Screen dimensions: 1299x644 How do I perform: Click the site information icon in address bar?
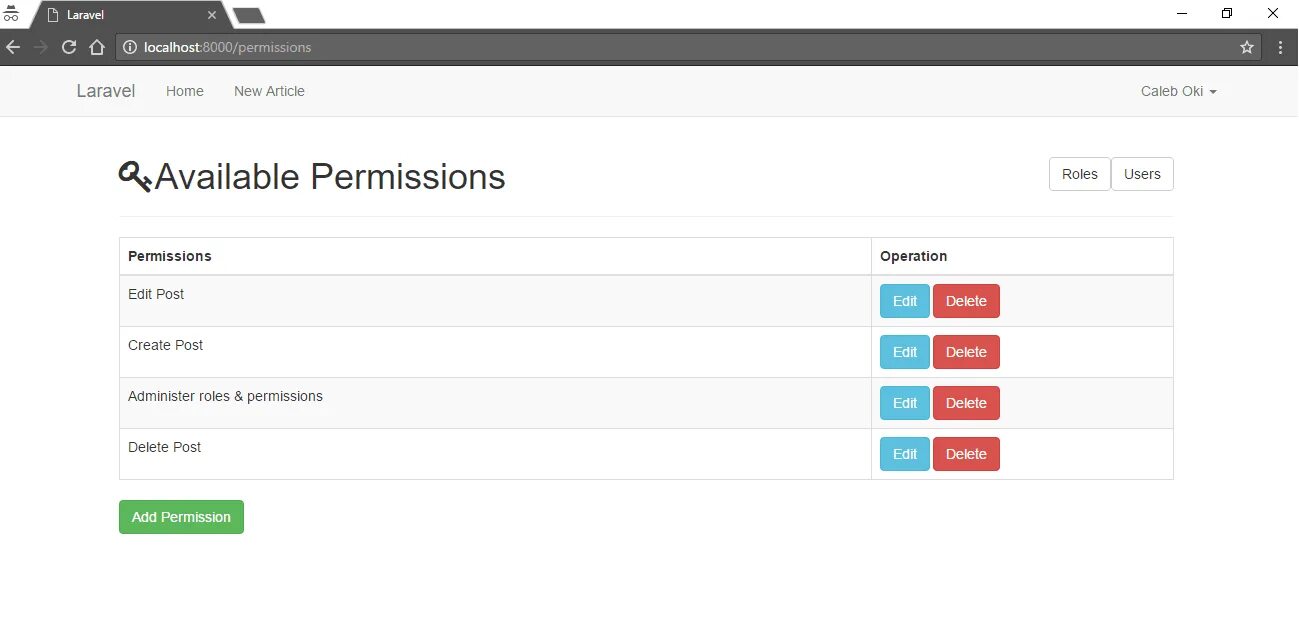[129, 47]
